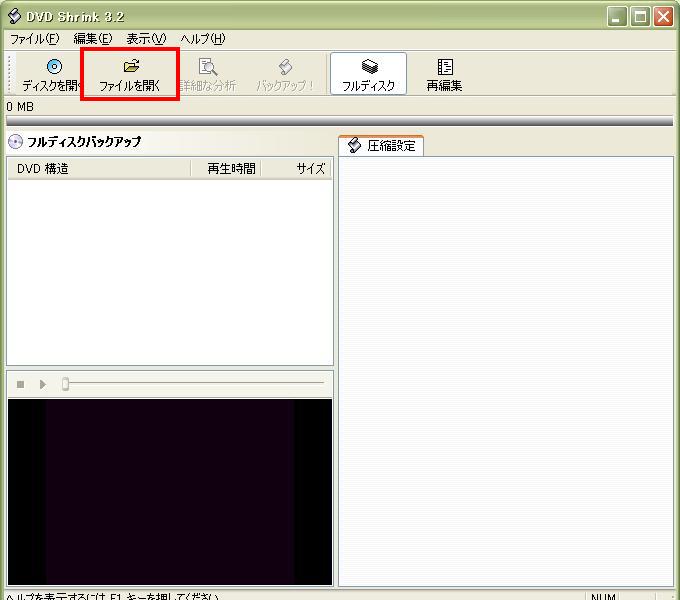Click the 詳細な分析 analysis toolbar button
The image size is (680, 600).
tap(208, 74)
